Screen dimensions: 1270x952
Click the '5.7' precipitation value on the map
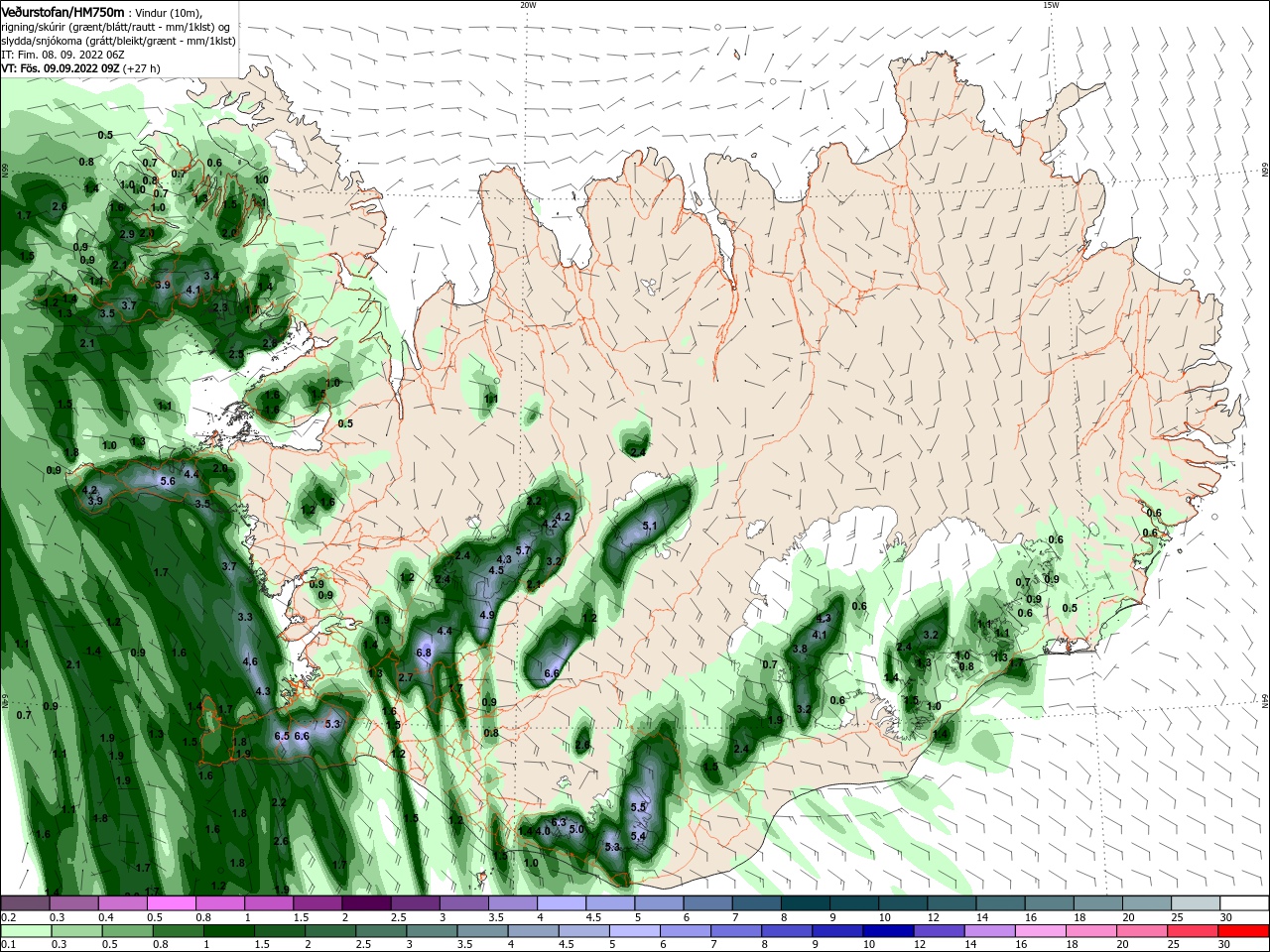tap(524, 550)
